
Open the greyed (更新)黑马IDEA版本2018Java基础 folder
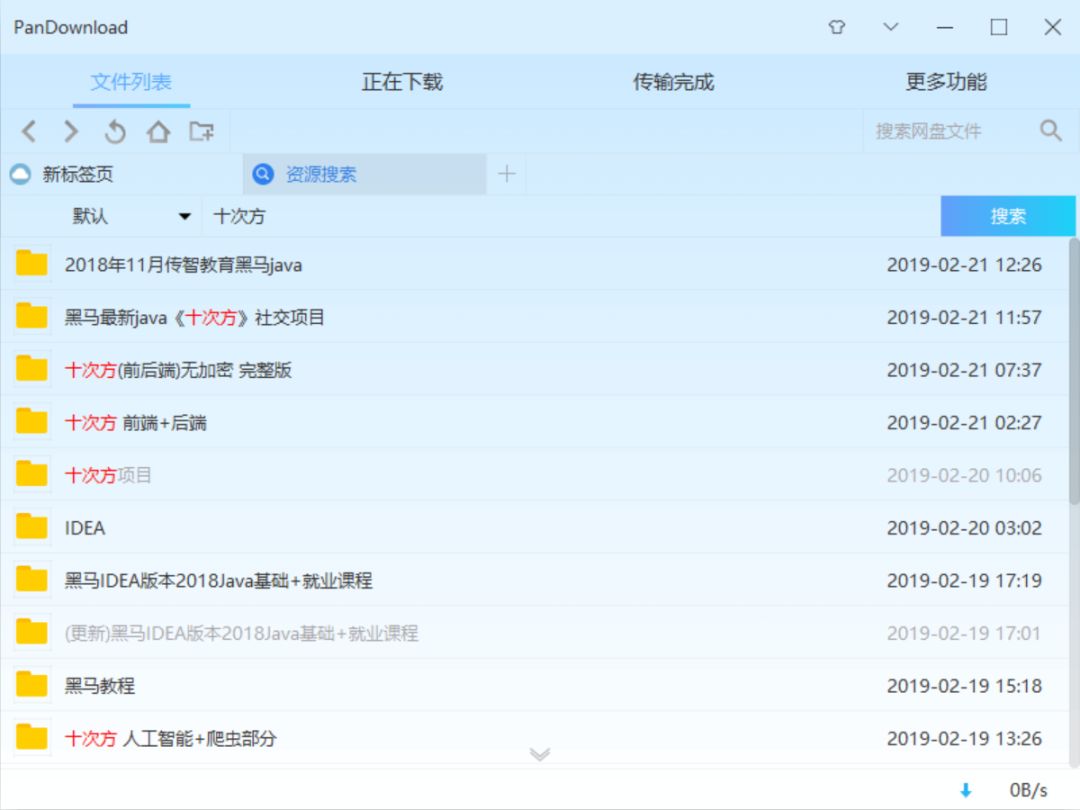[534, 633]
